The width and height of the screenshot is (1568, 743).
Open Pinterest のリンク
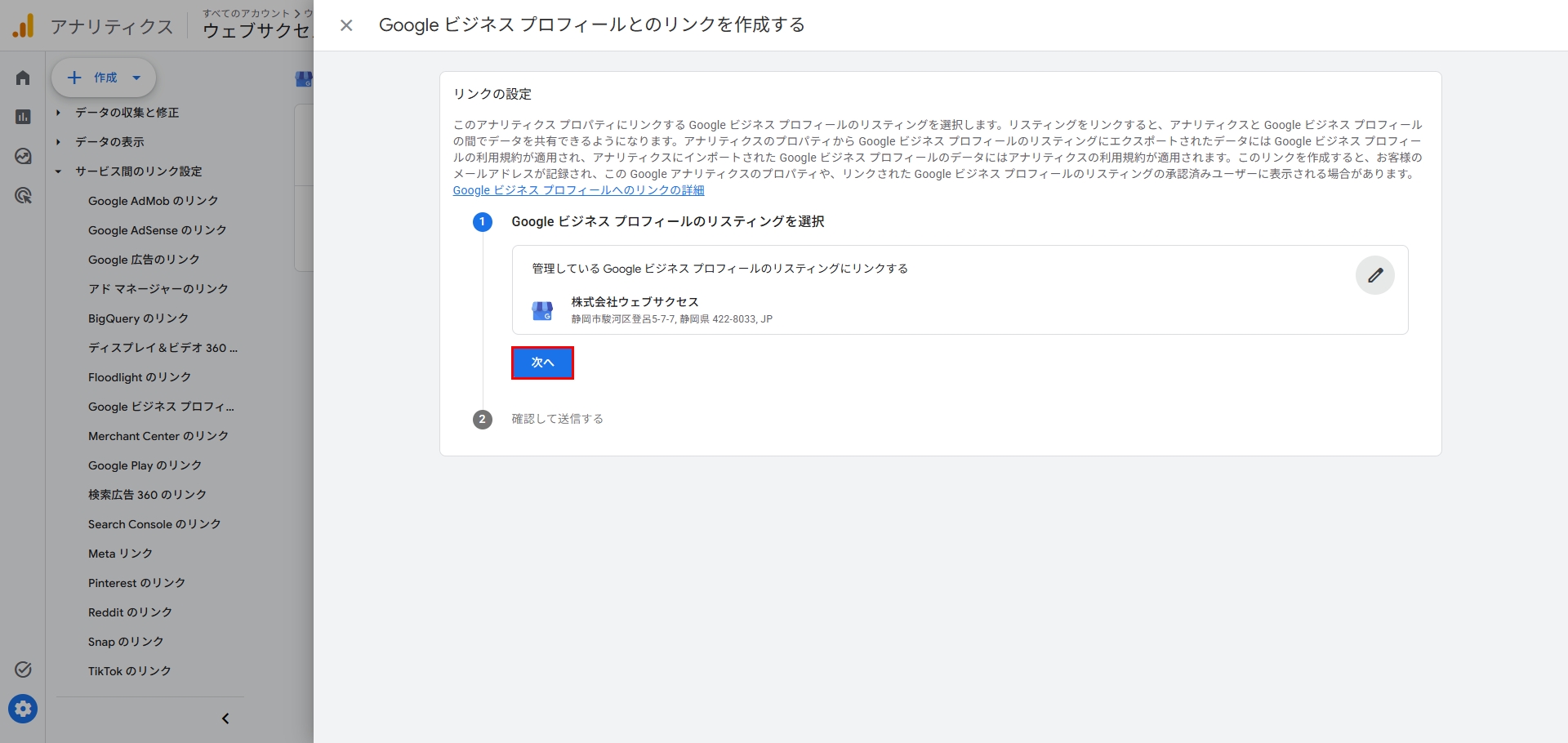pyautogui.click(x=136, y=583)
